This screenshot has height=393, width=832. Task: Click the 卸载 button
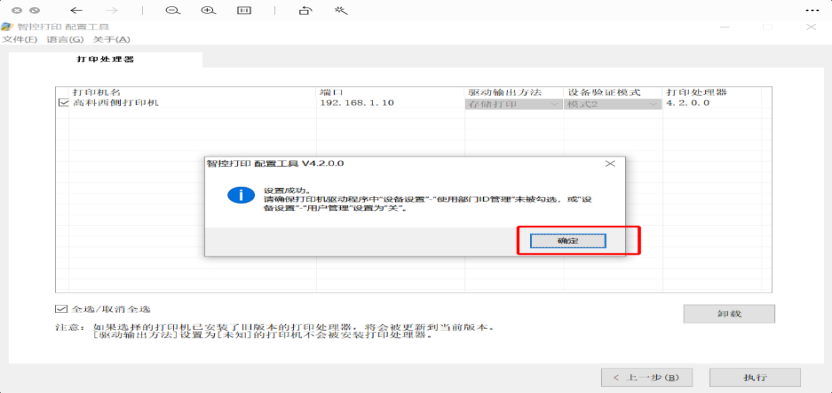(x=729, y=314)
